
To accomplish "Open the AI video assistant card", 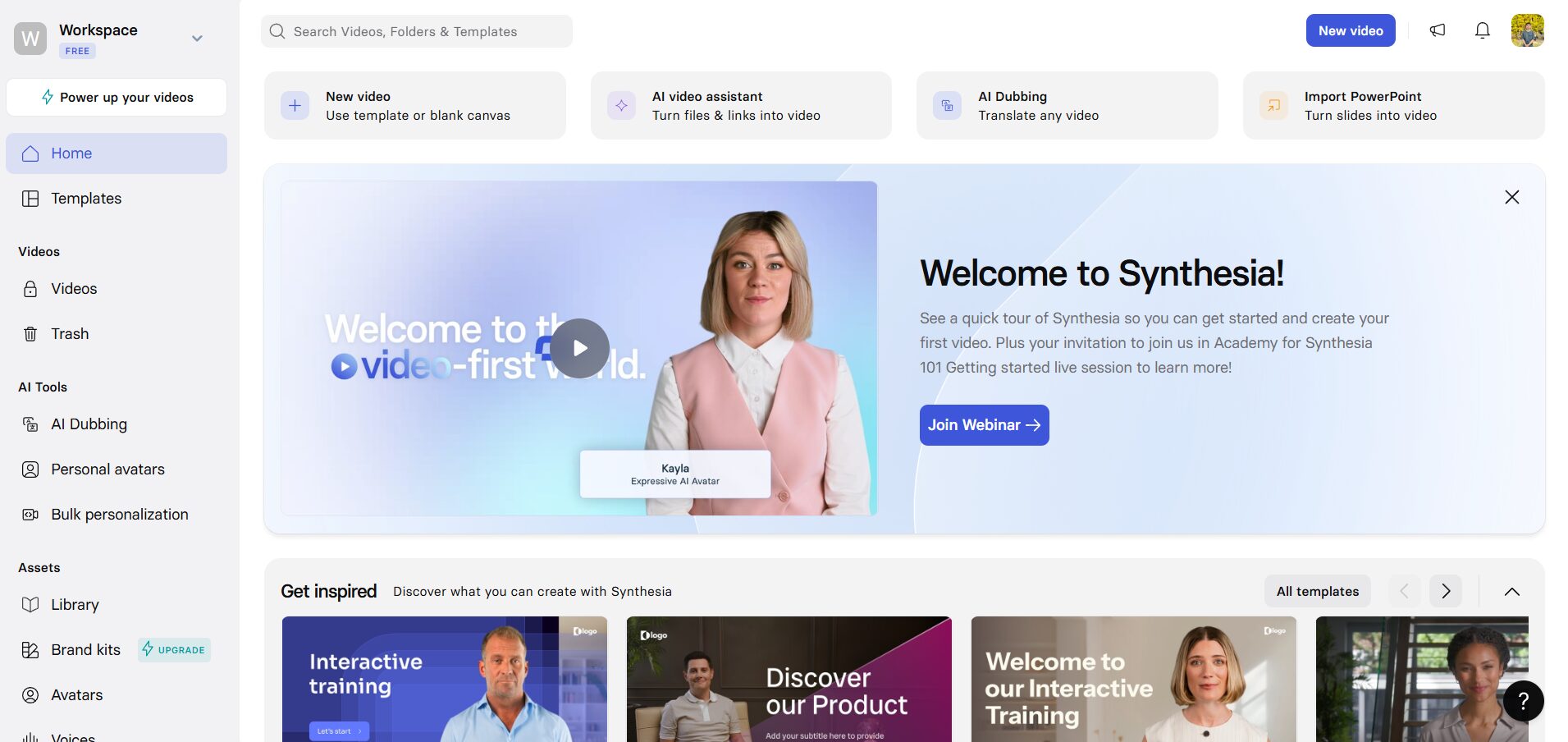I will coord(741,105).
